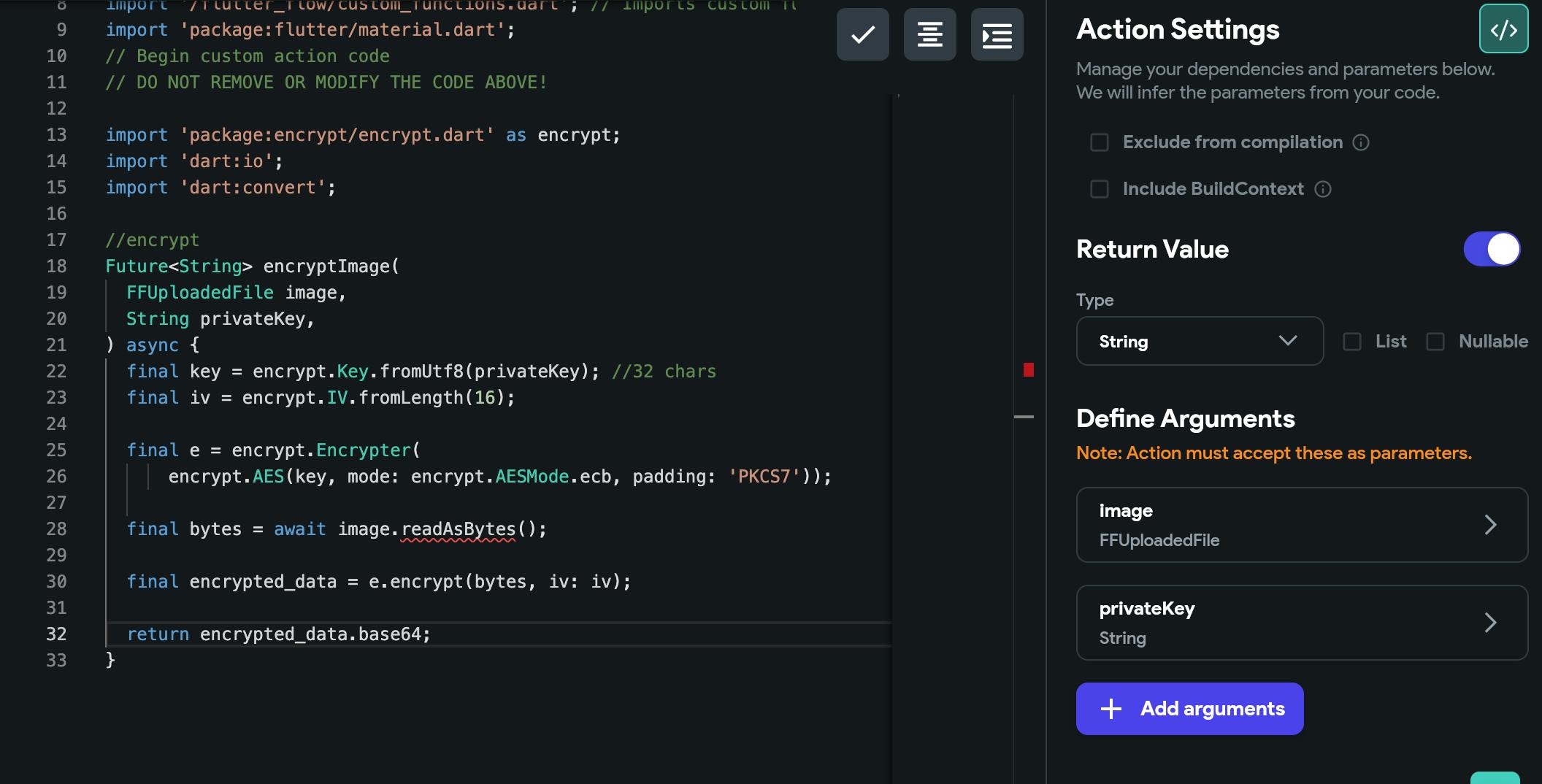Tick the List checkbox for return type

[x=1352, y=342]
